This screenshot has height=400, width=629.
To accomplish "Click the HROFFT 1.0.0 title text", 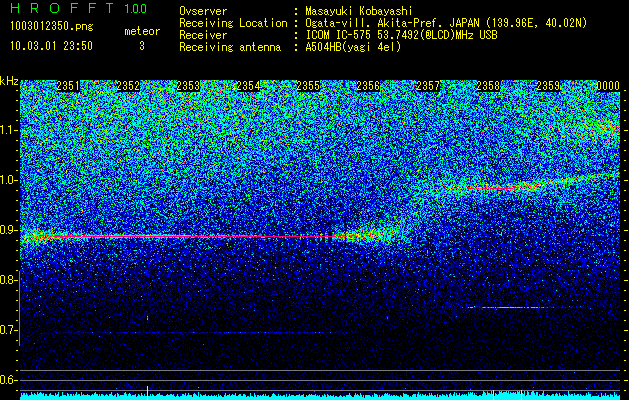I will coord(78,8).
